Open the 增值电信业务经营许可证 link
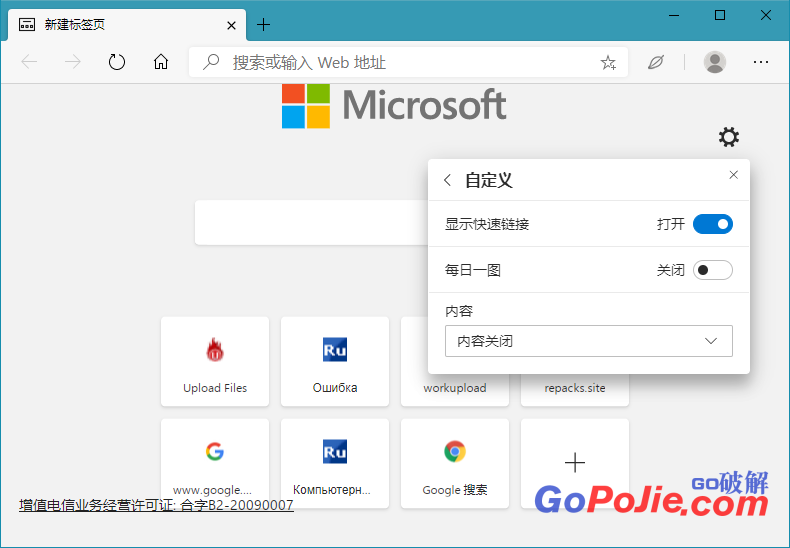 156,505
